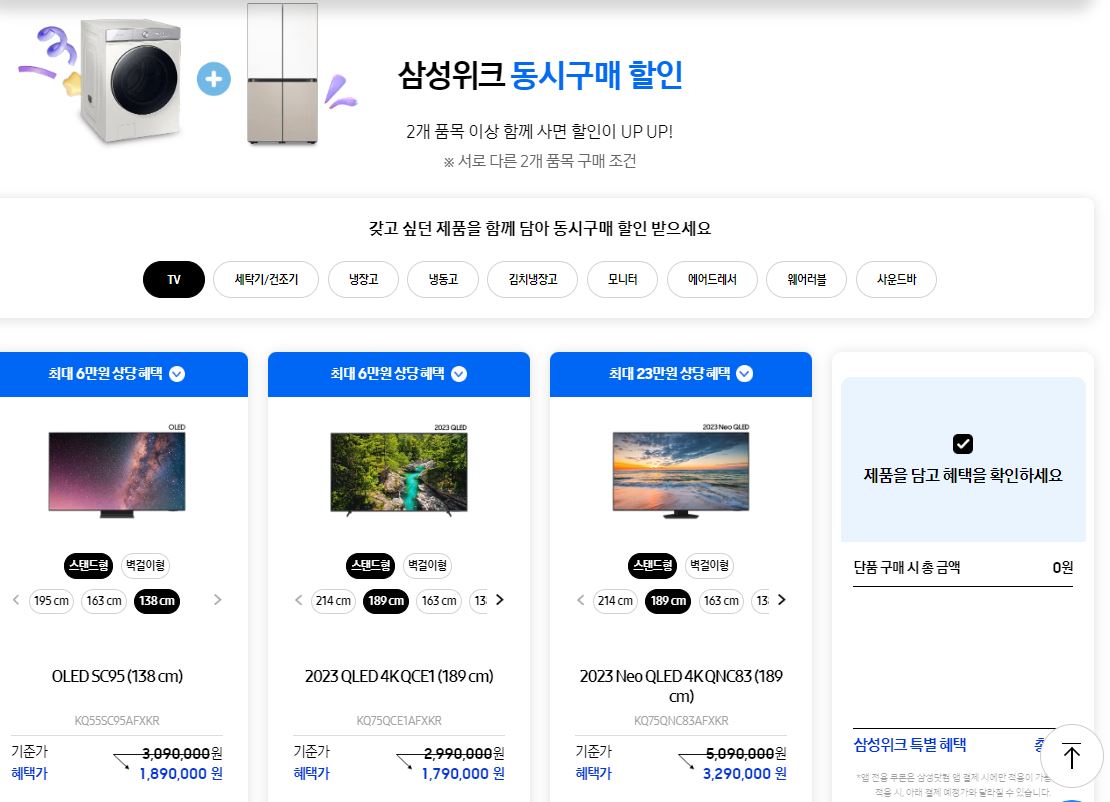Image resolution: width=1110 pixels, height=802 pixels.
Task: Previous sizes arrow on OLED SC95 card
Action: pos(16,600)
